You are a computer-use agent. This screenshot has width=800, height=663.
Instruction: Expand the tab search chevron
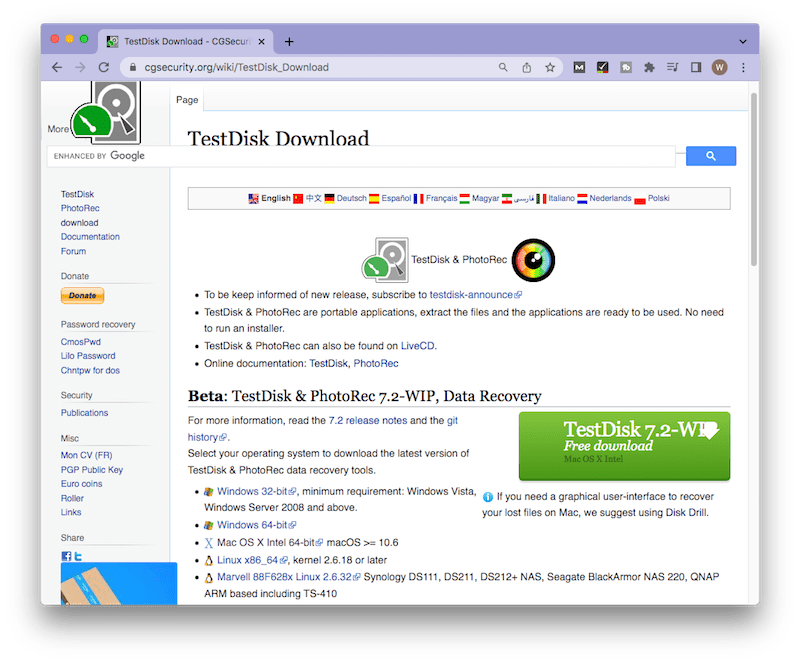coord(743,42)
